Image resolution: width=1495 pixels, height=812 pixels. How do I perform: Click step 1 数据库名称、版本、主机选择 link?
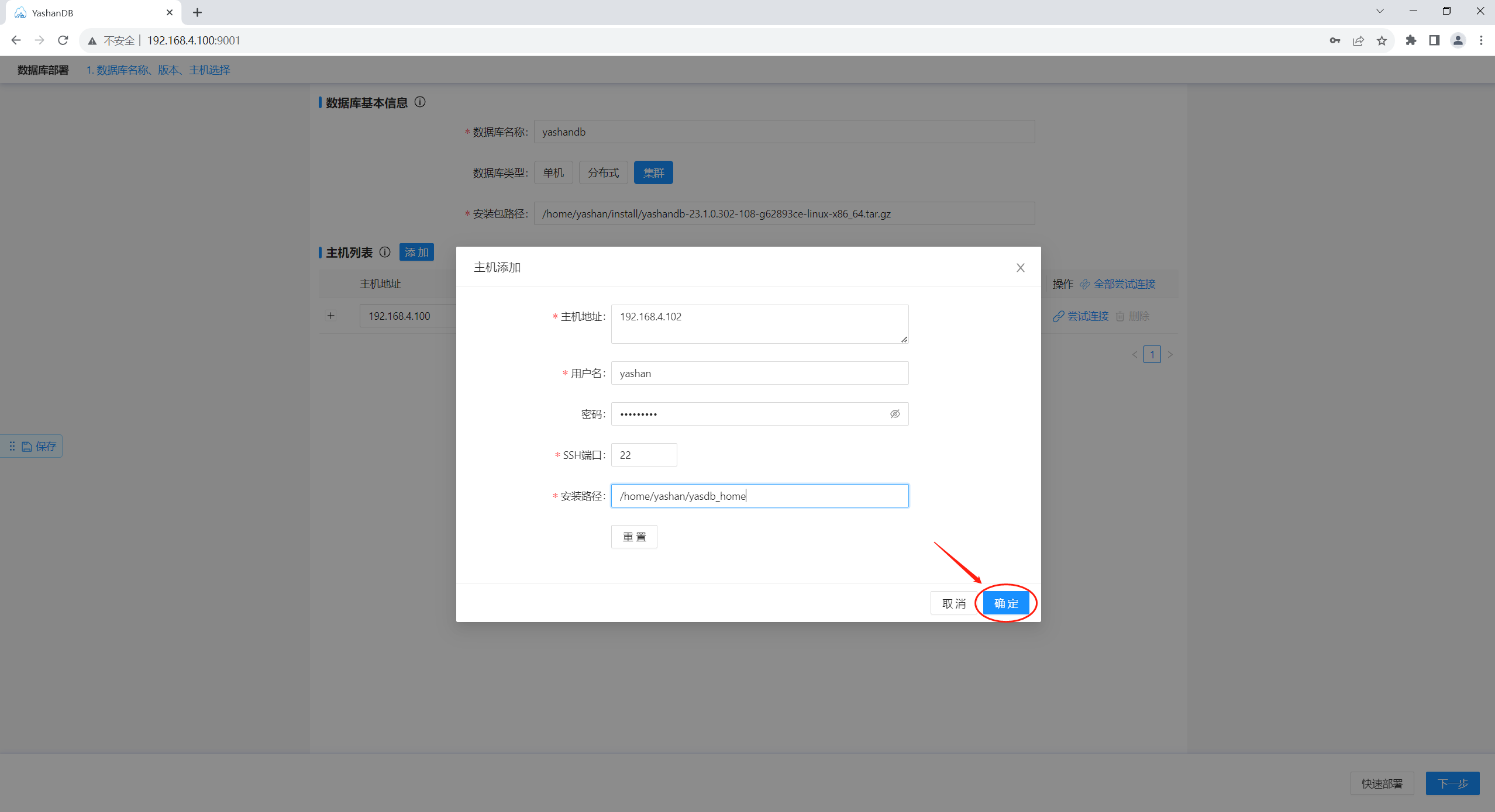159,70
